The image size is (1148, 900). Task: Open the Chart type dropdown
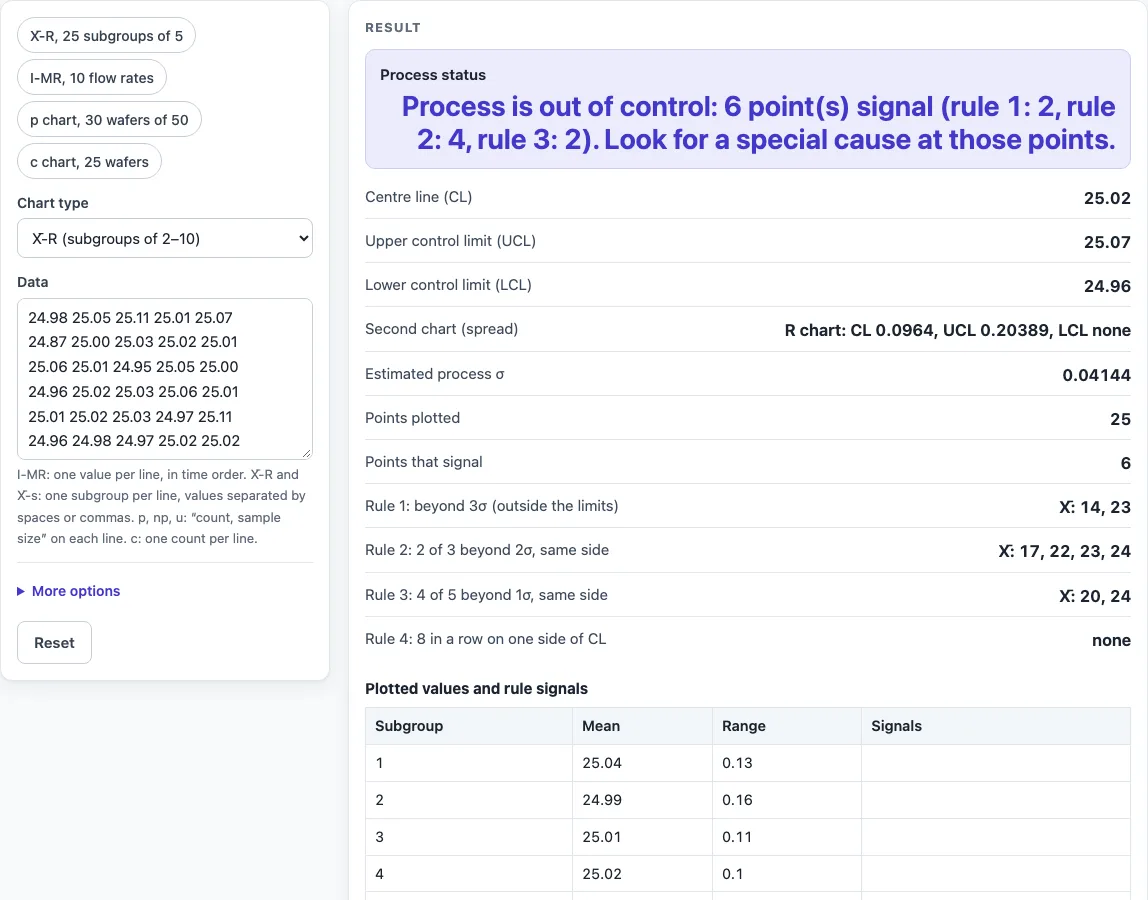pyautogui.click(x=165, y=238)
